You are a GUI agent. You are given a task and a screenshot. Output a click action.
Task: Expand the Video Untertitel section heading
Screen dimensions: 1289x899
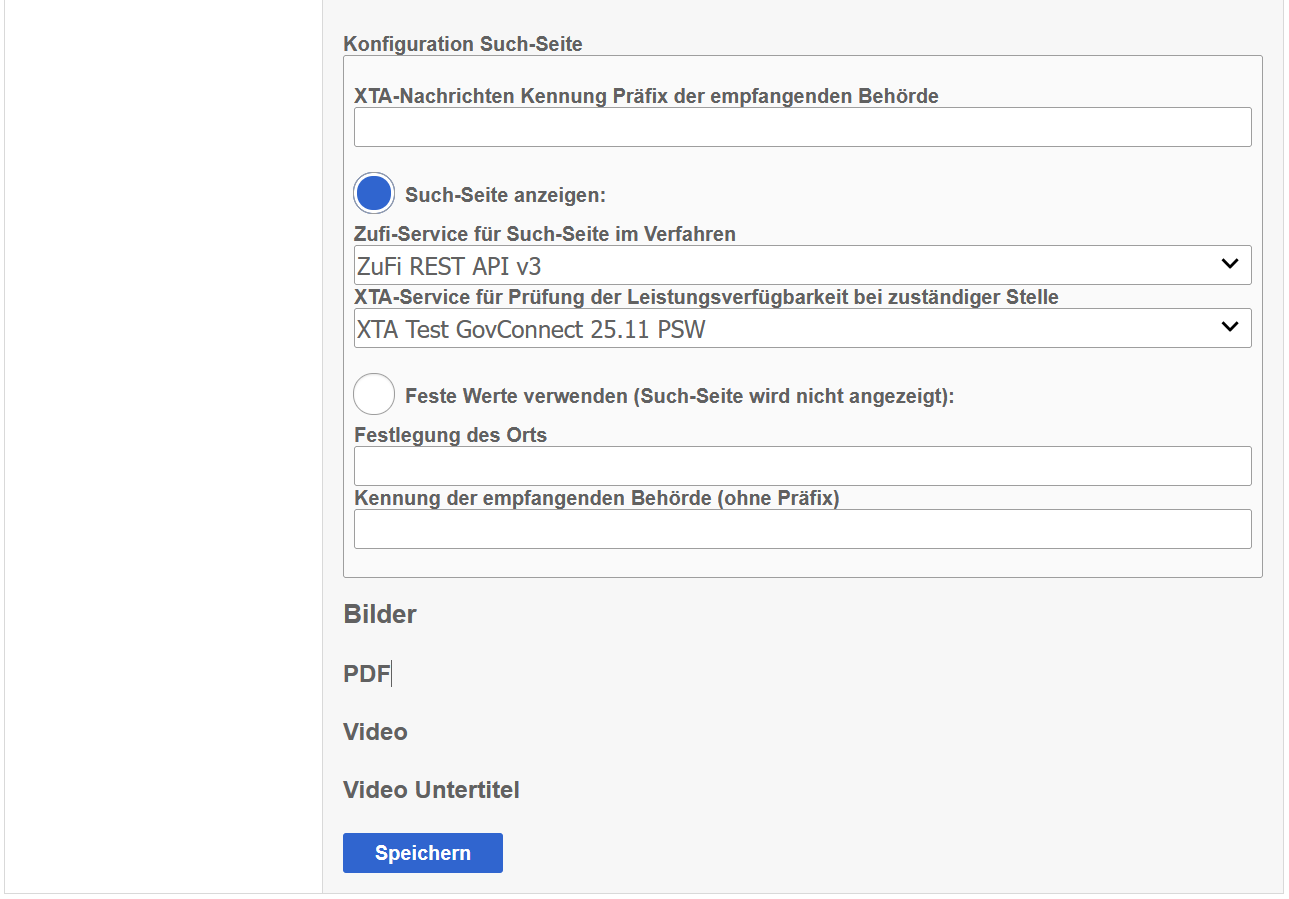[x=431, y=790]
